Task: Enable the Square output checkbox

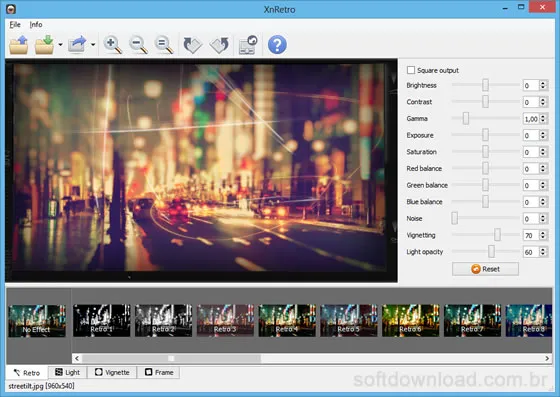Action: click(x=411, y=70)
